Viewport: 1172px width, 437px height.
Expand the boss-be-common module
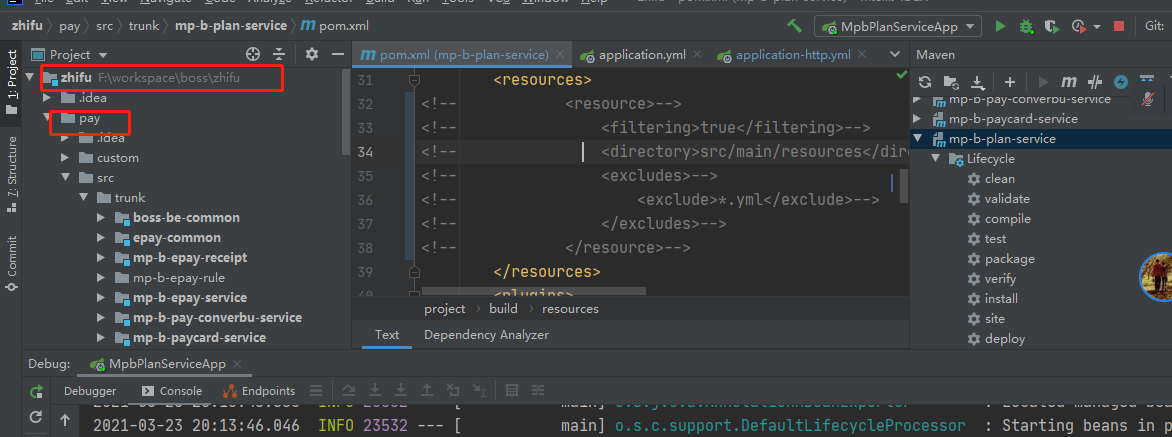101,217
